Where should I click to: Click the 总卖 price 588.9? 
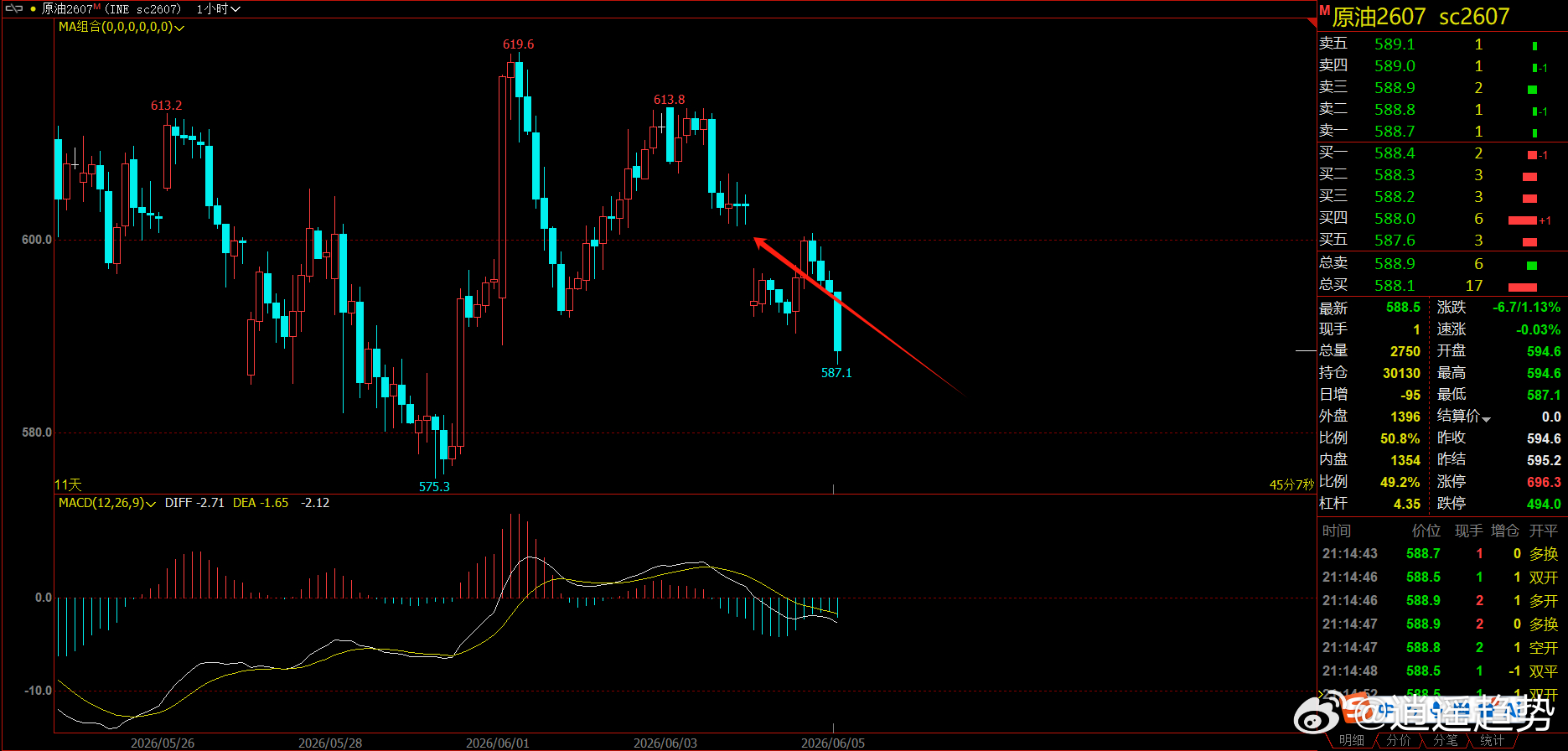pos(1395,264)
